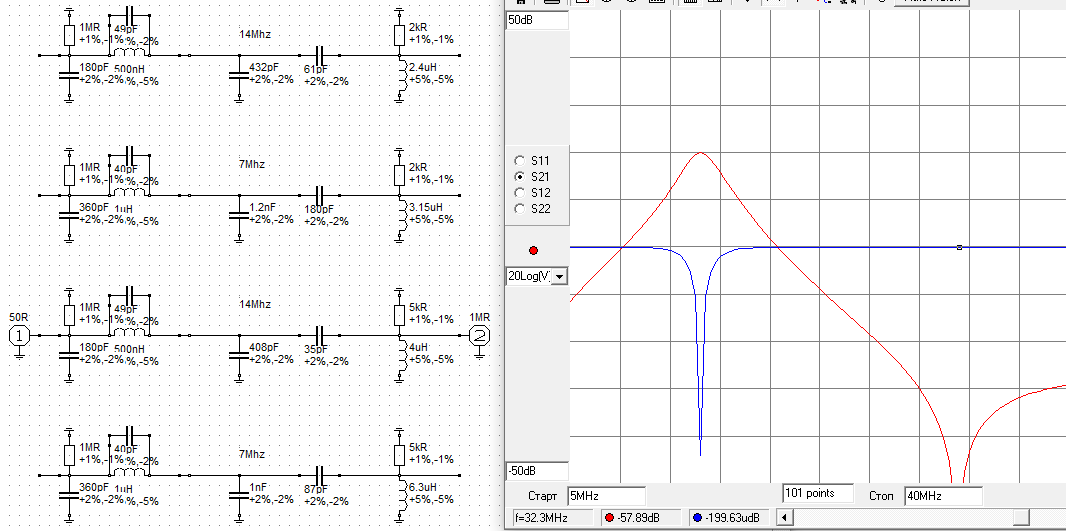The height and width of the screenshot is (531, 1066).
Task: Select the S21 radio button
Action: coord(518,176)
